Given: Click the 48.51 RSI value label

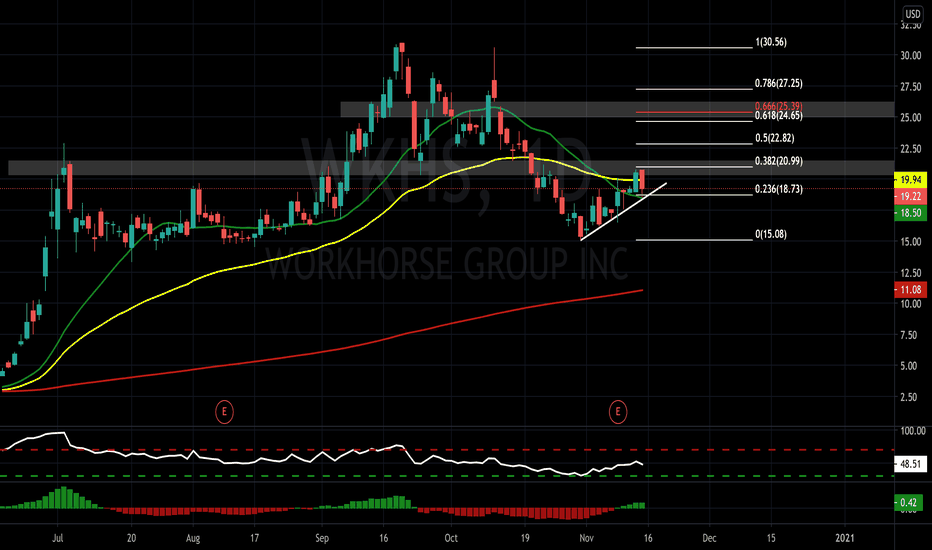Looking at the screenshot, I should point(910,464).
